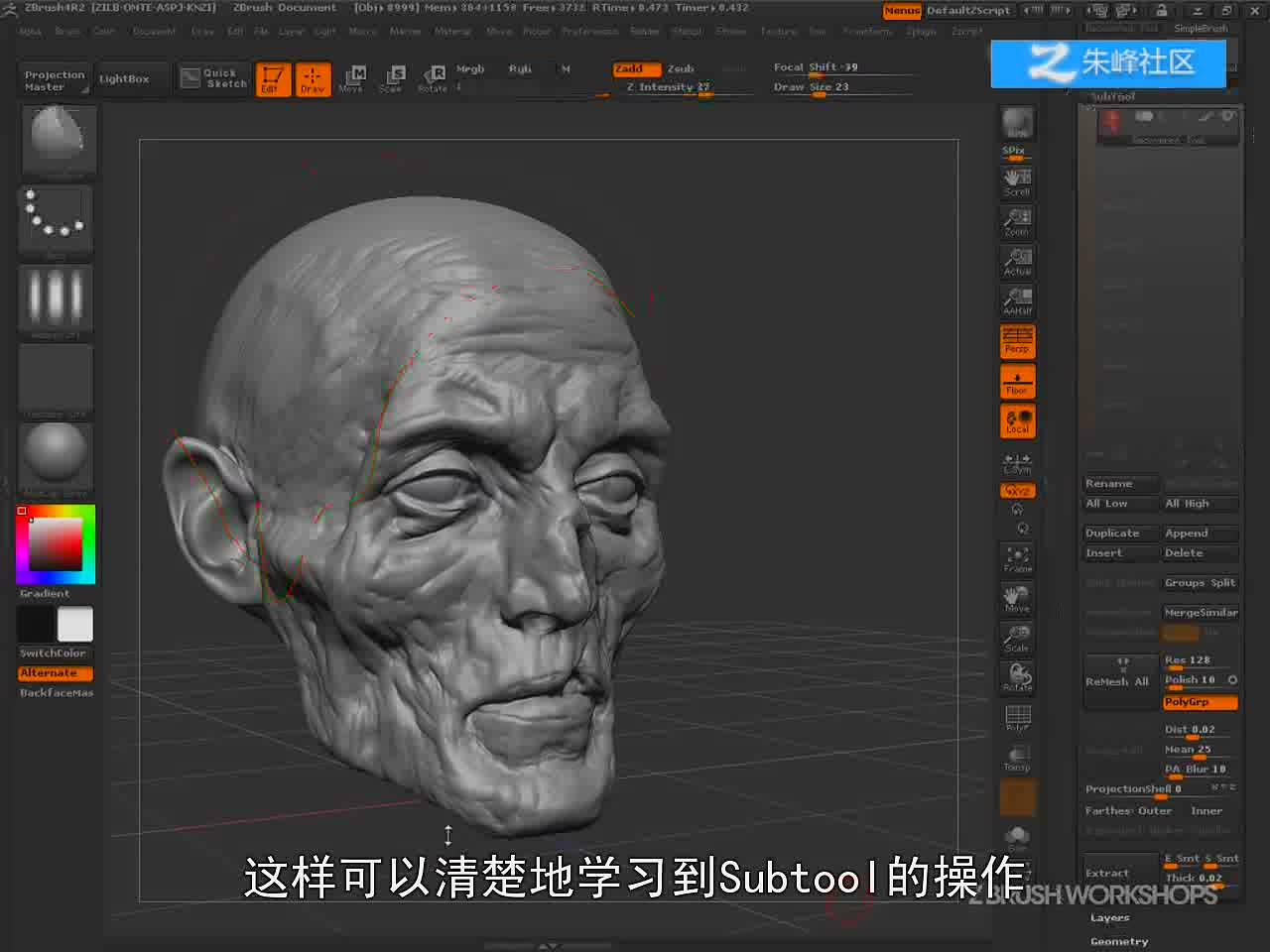Click the Rotate transform tool

point(433,79)
